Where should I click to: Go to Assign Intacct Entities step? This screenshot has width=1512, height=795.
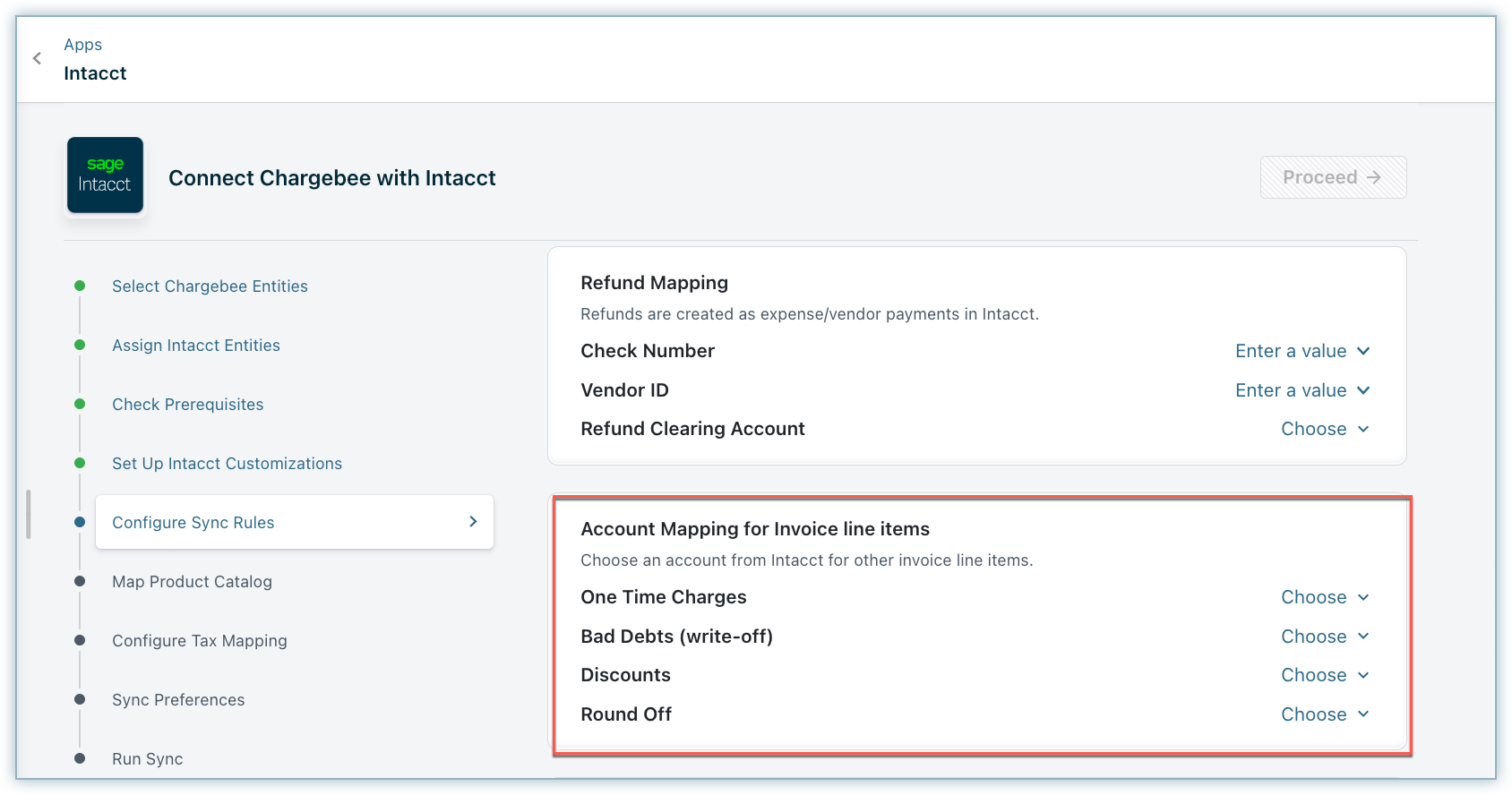[x=195, y=346]
